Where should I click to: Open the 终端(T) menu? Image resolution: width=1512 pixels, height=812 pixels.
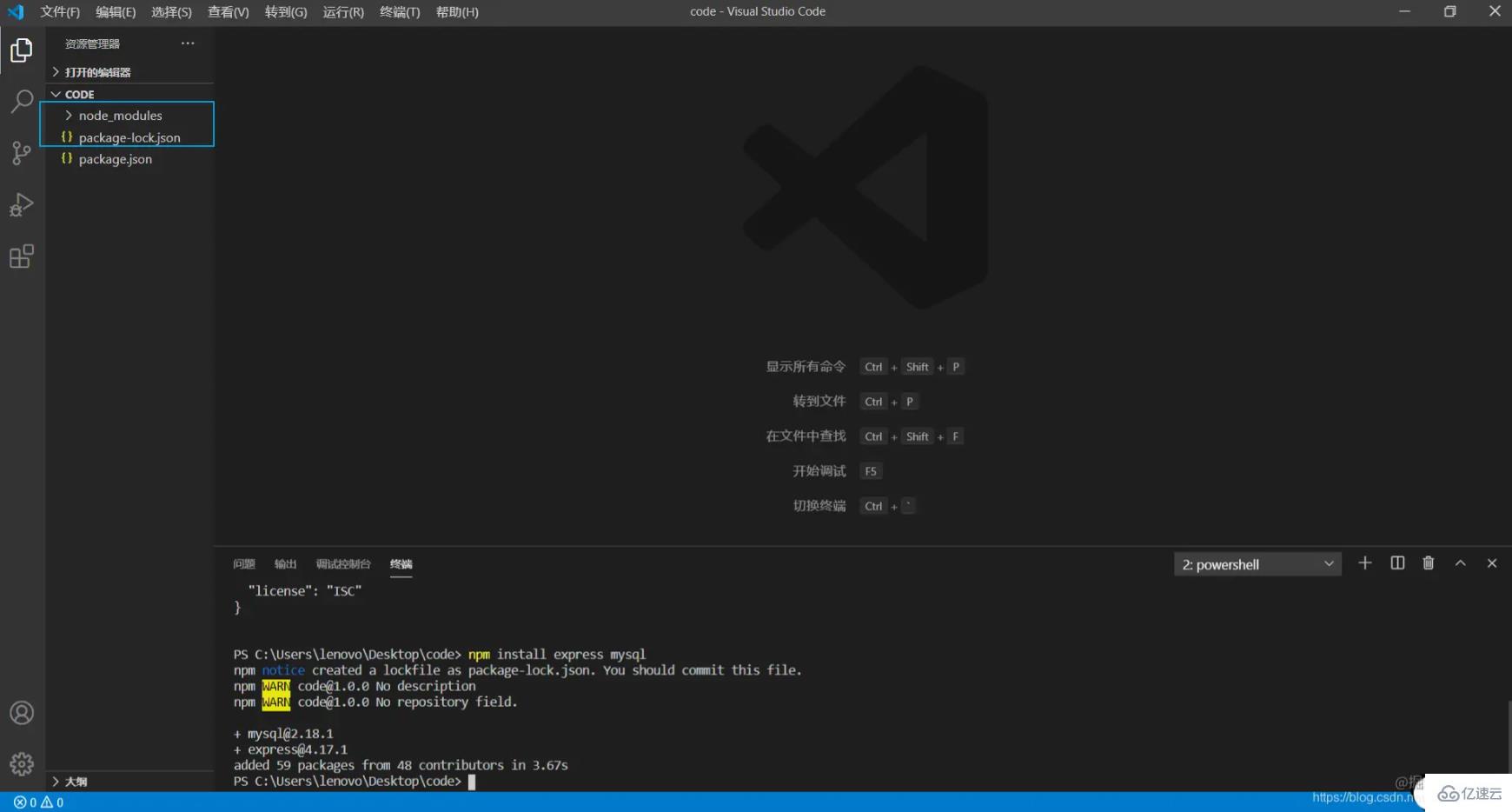(x=400, y=12)
